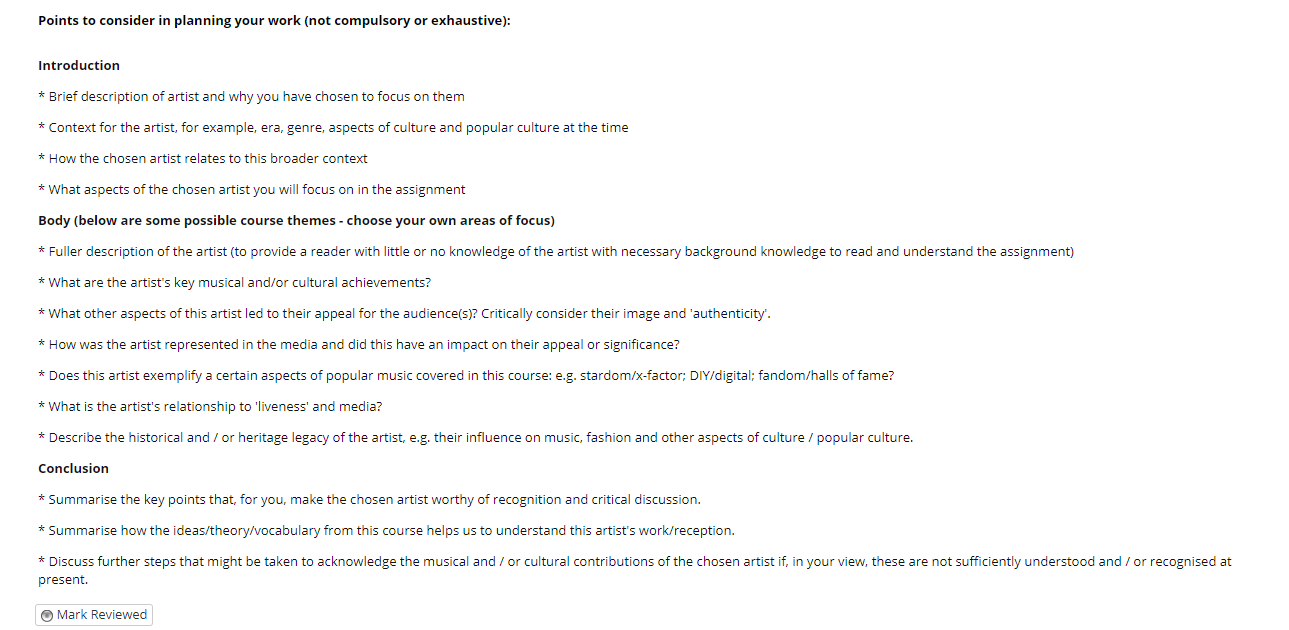Click the 'liveness' and media question
Screen dimensions: 1289x630
pos(210,407)
